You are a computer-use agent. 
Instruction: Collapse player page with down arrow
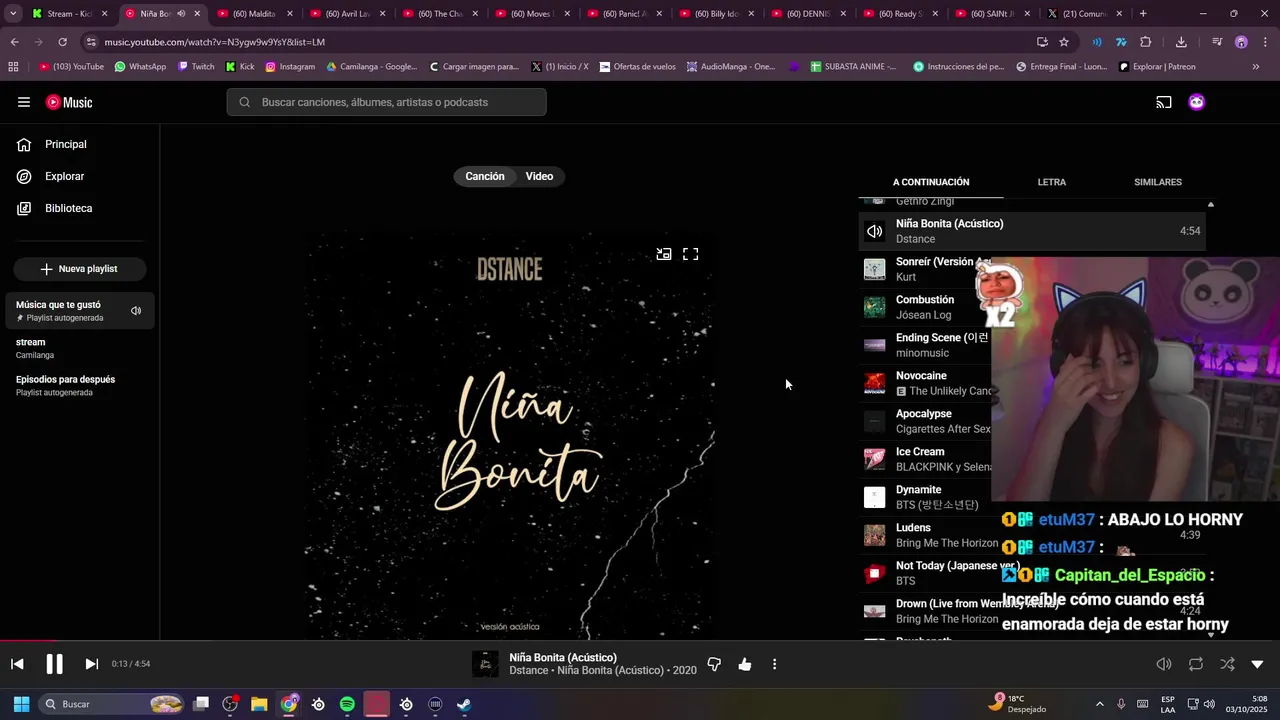1257,664
